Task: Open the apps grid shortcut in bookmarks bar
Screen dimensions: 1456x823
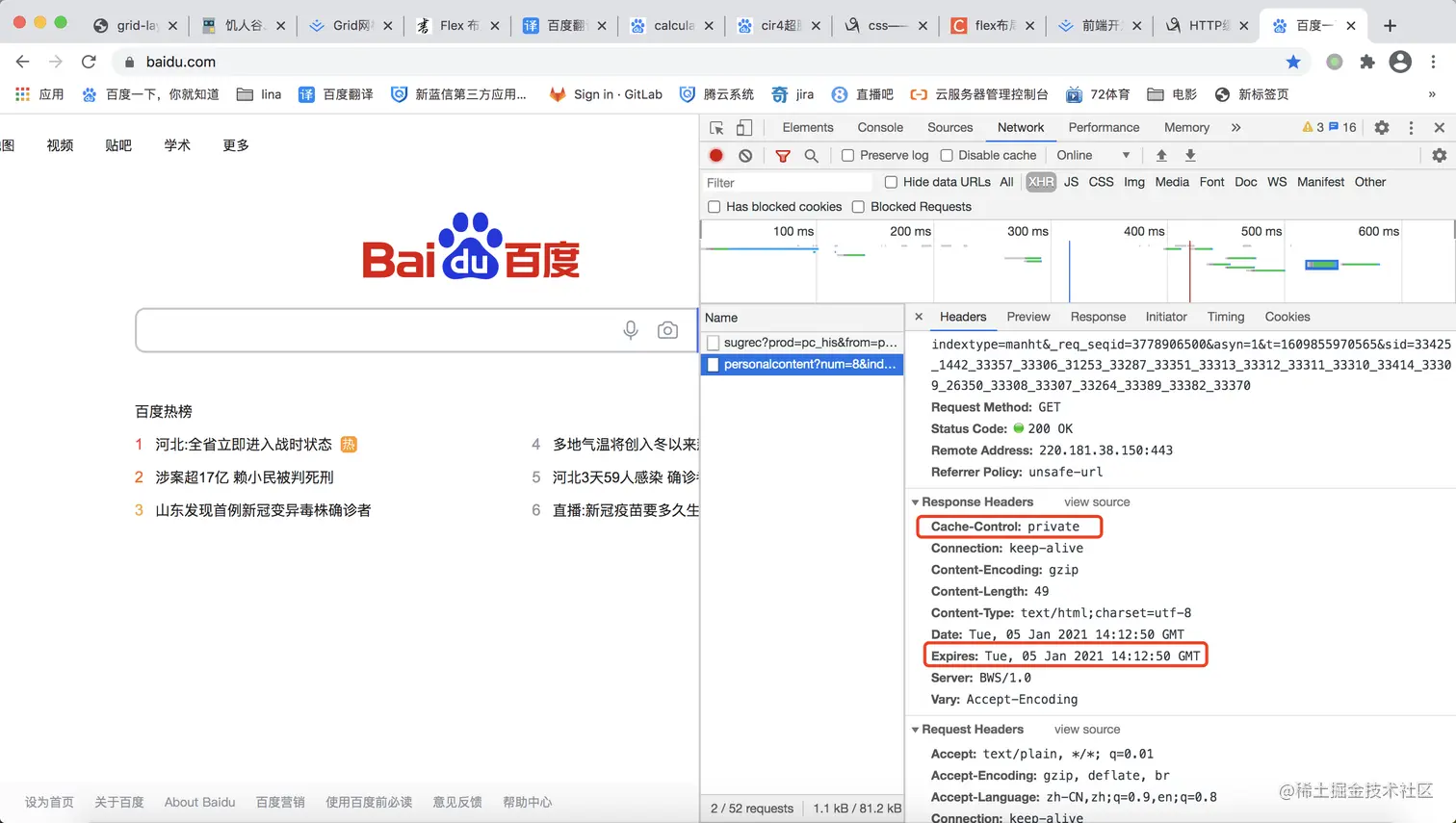Action: point(40,94)
